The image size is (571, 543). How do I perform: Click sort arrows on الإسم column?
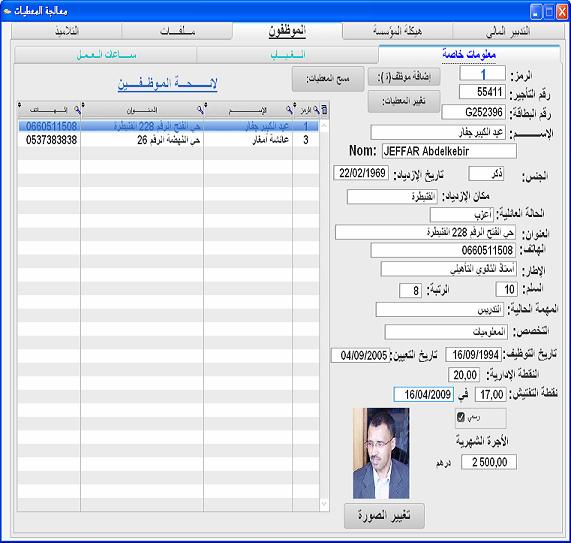click(x=206, y=106)
